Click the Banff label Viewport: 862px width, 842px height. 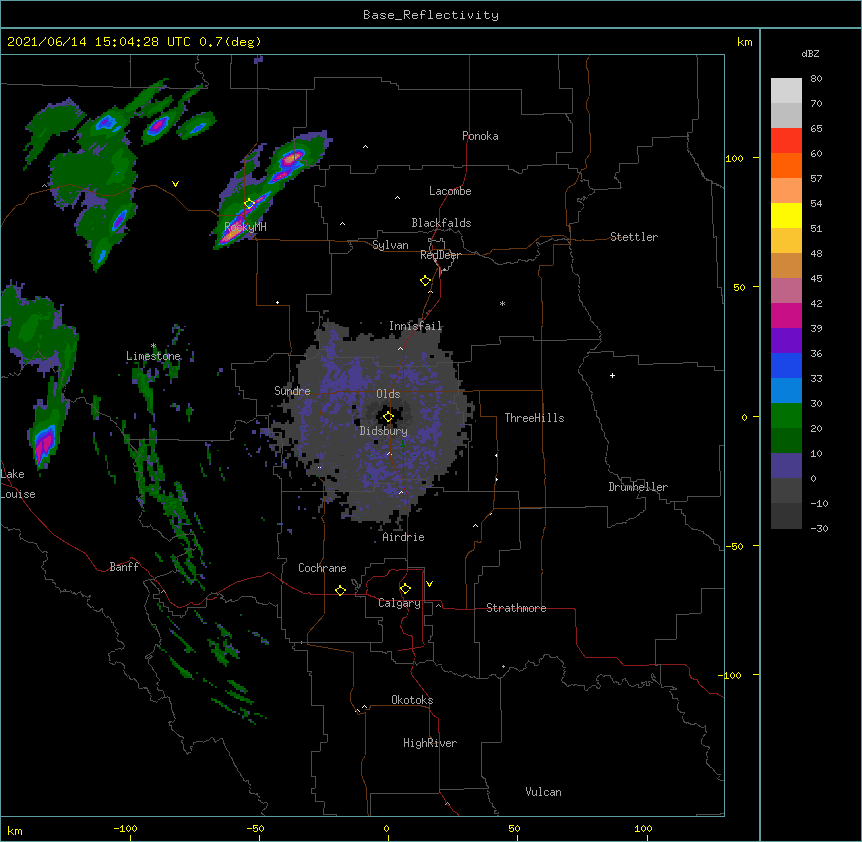124,567
